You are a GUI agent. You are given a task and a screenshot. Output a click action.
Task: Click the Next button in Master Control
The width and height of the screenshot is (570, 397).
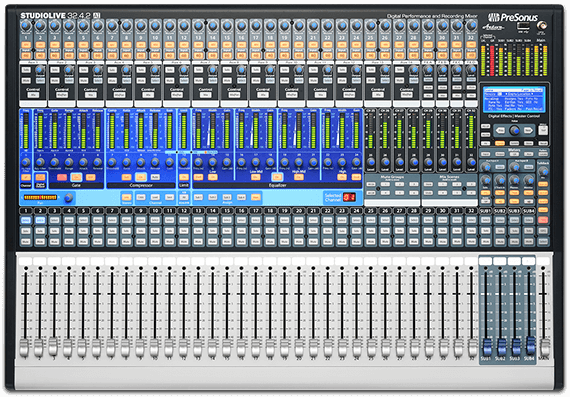pyautogui.click(x=528, y=130)
